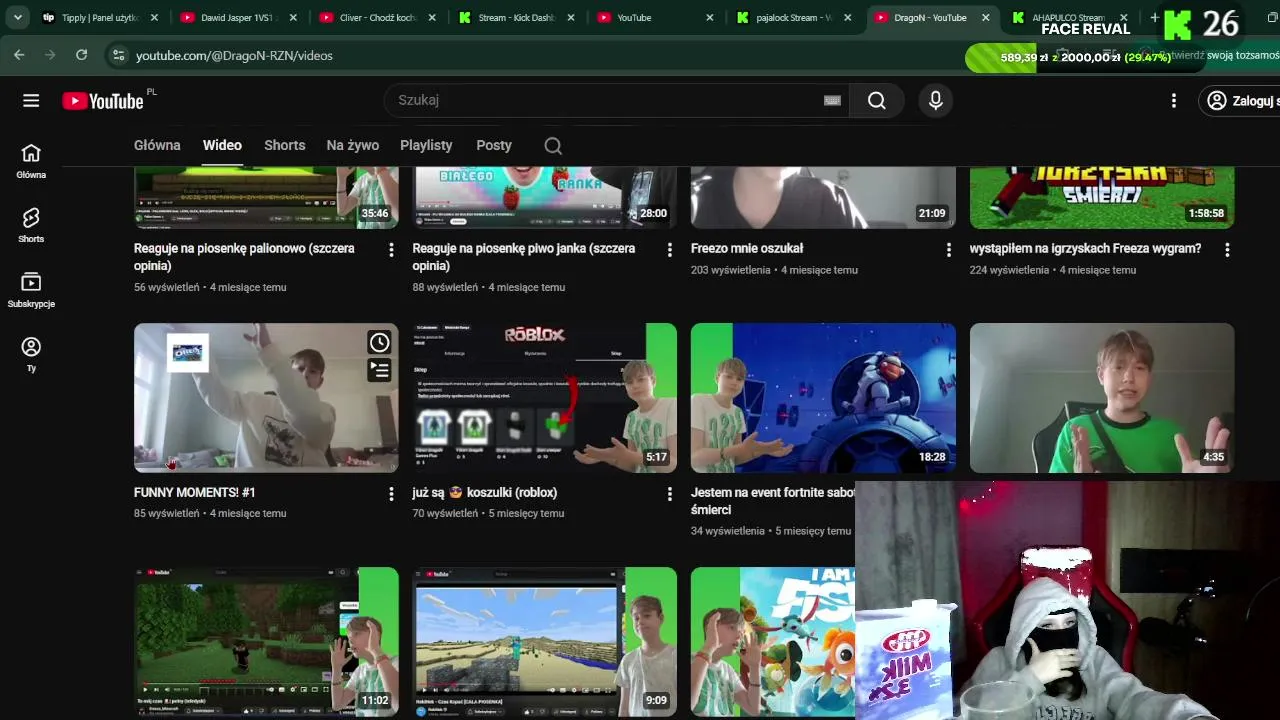The height and width of the screenshot is (720, 1280).
Task: Switch to Stream - Kick Dashboard tab
Action: pyautogui.click(x=513, y=18)
